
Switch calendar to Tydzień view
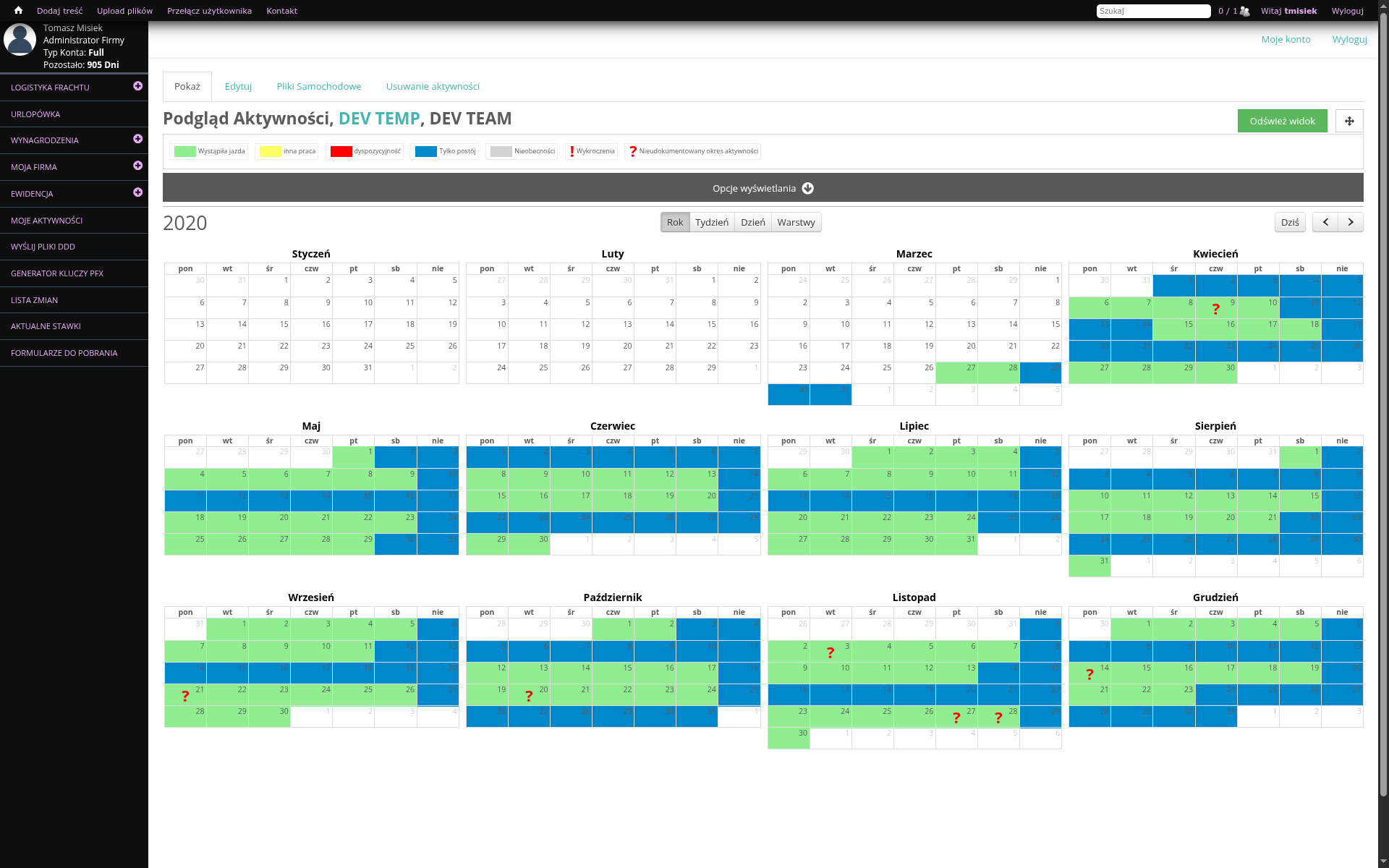click(x=711, y=222)
